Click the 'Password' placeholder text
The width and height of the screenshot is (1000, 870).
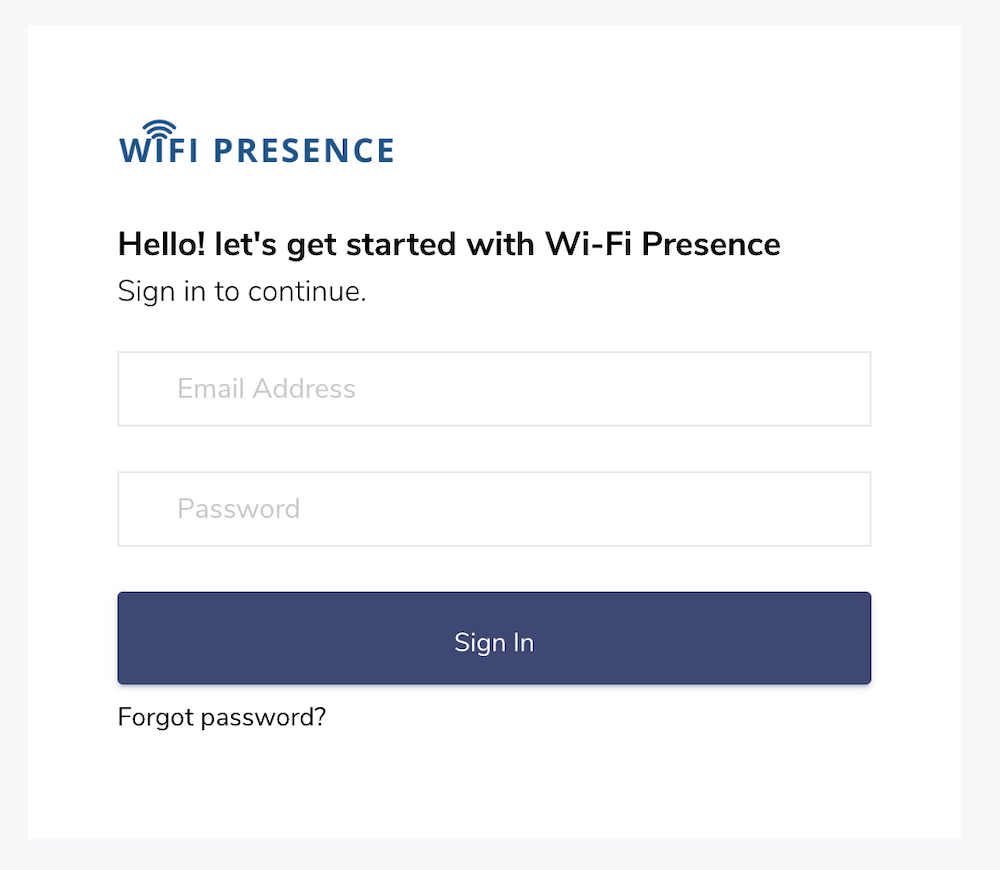coord(239,509)
